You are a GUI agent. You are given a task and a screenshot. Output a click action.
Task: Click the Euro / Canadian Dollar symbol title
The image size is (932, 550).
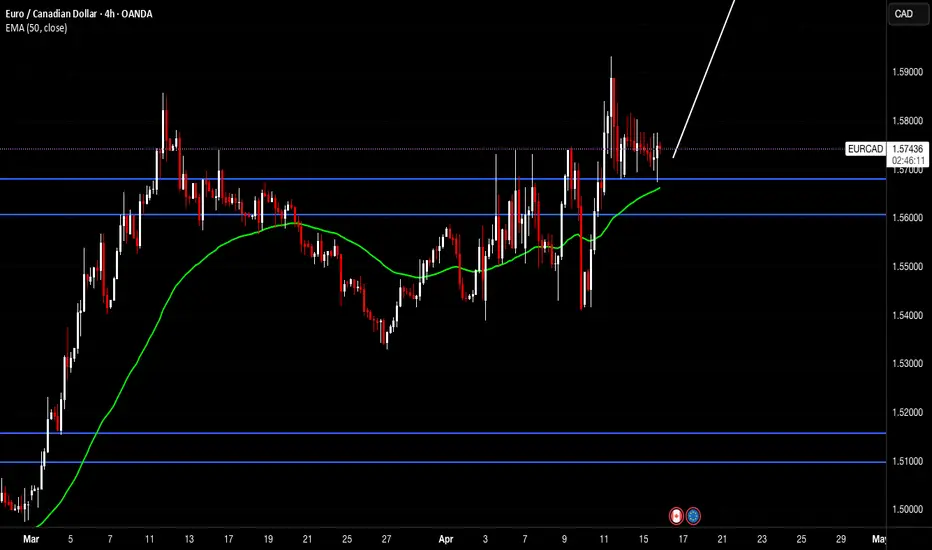click(78, 13)
